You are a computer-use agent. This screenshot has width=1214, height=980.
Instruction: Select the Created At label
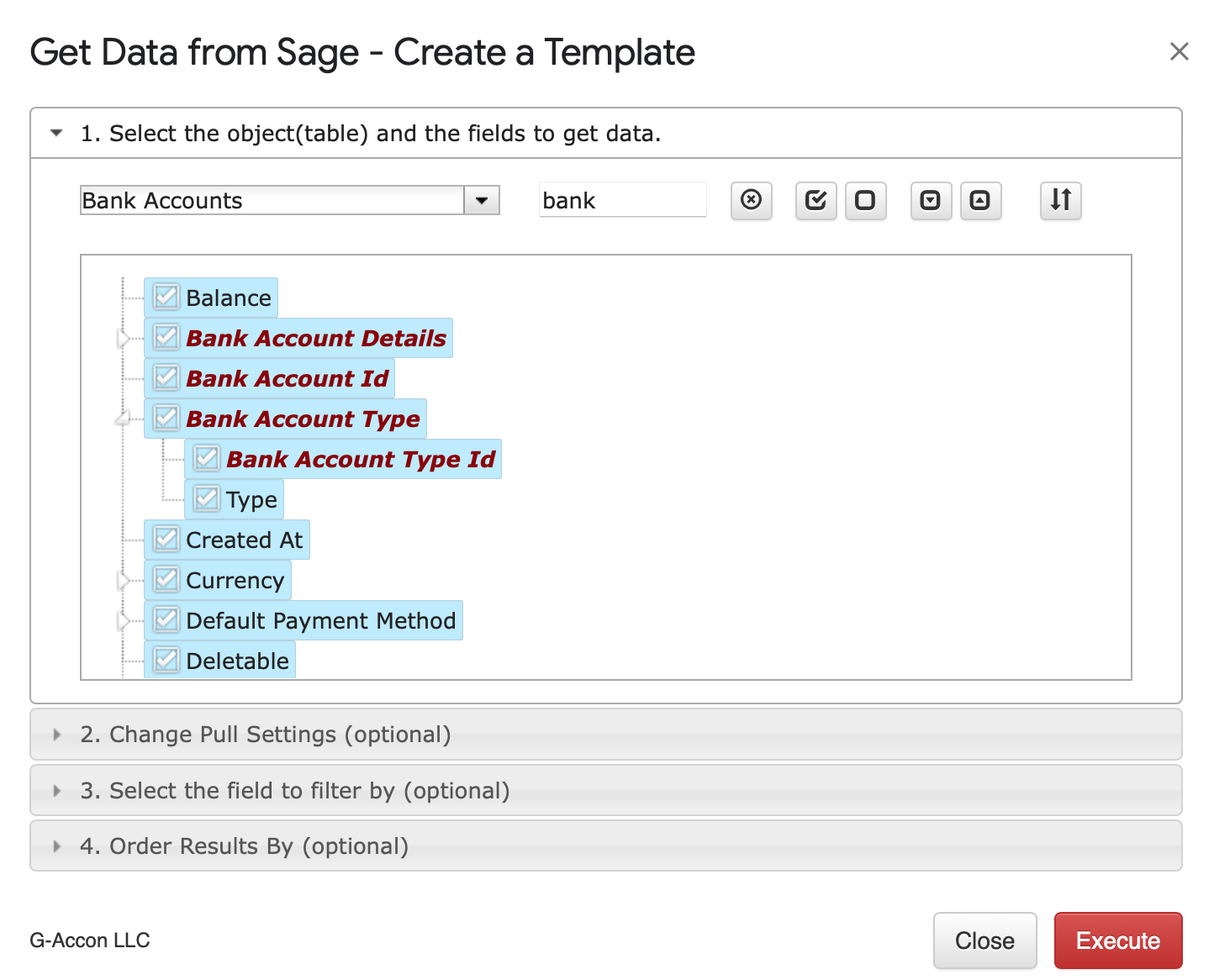click(x=245, y=540)
